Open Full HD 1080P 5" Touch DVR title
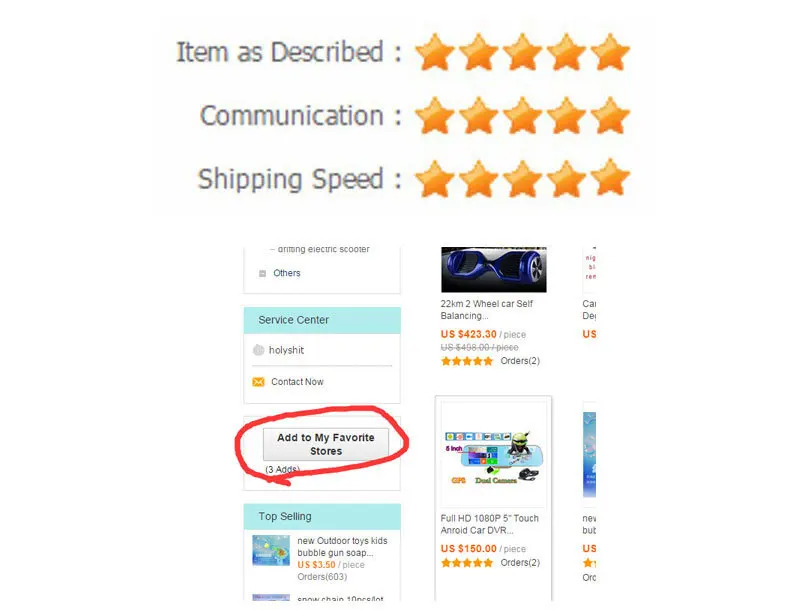This screenshot has width=800, height=613. click(489, 524)
